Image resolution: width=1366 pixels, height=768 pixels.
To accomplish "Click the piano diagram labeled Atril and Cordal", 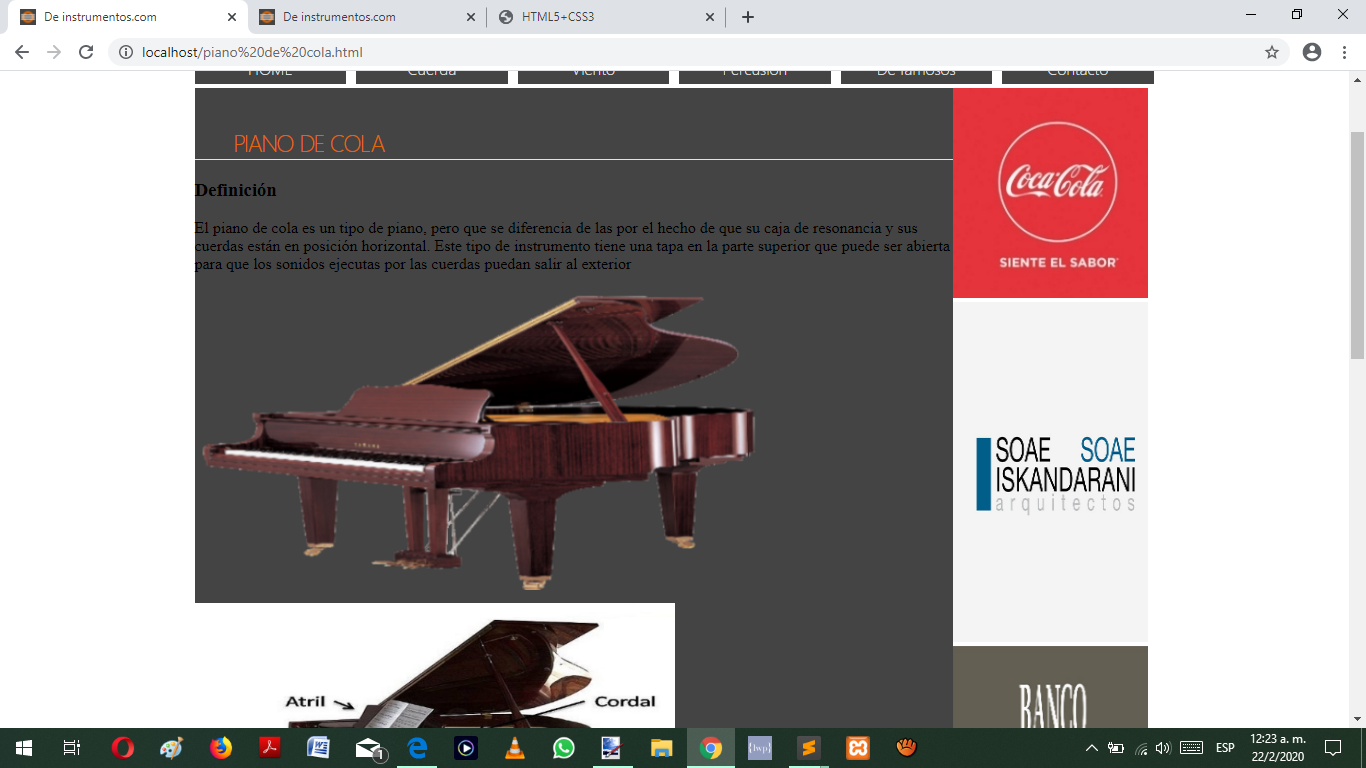I will (x=435, y=665).
